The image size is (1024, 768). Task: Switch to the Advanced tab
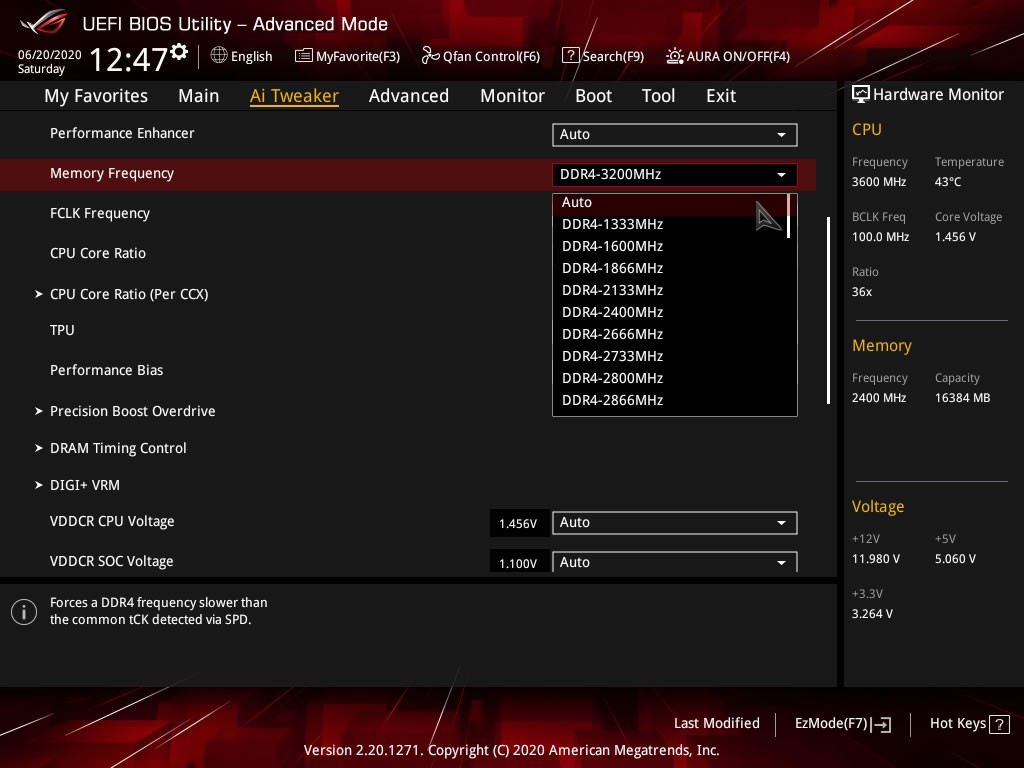coord(408,96)
